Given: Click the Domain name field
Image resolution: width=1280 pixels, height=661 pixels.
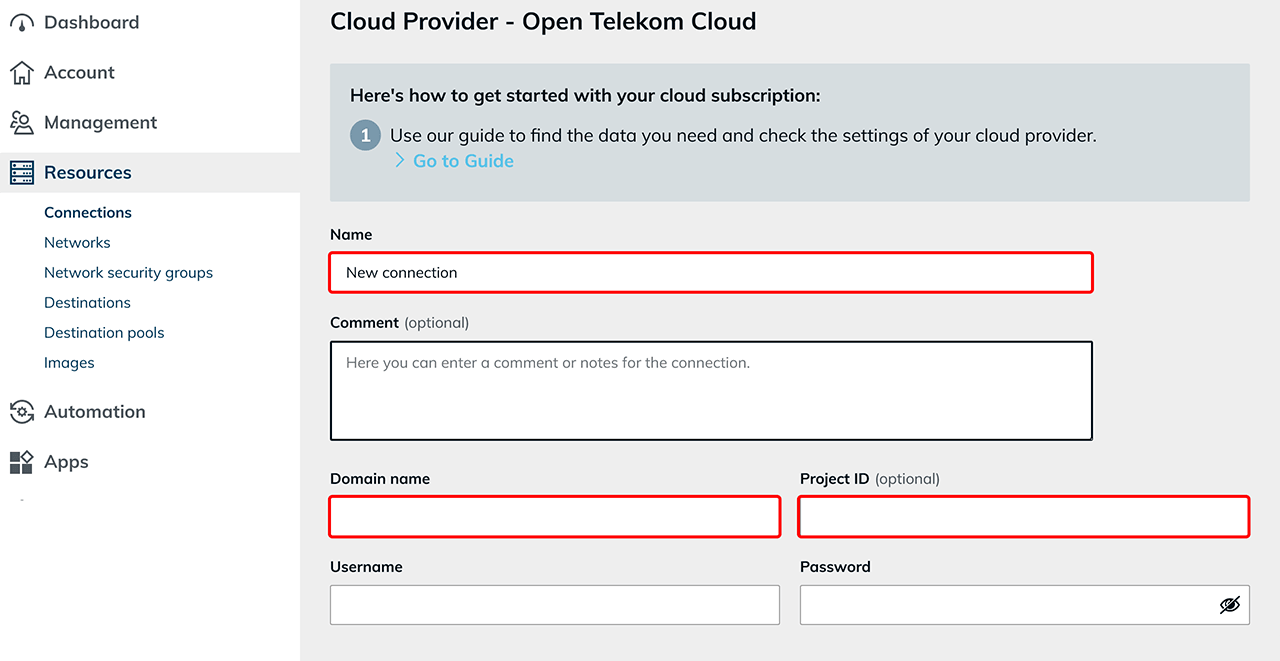Looking at the screenshot, I should point(554,517).
